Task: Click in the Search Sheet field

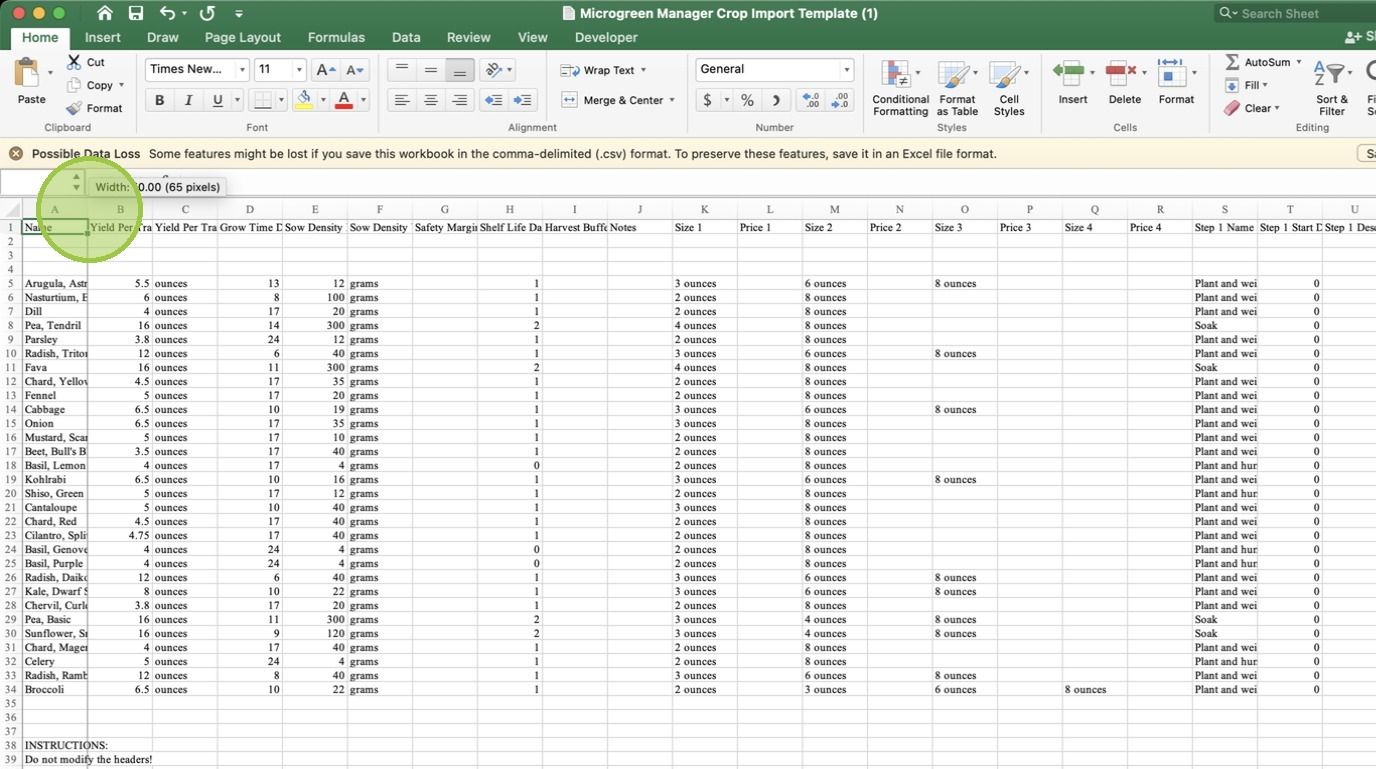Action: (x=1296, y=13)
